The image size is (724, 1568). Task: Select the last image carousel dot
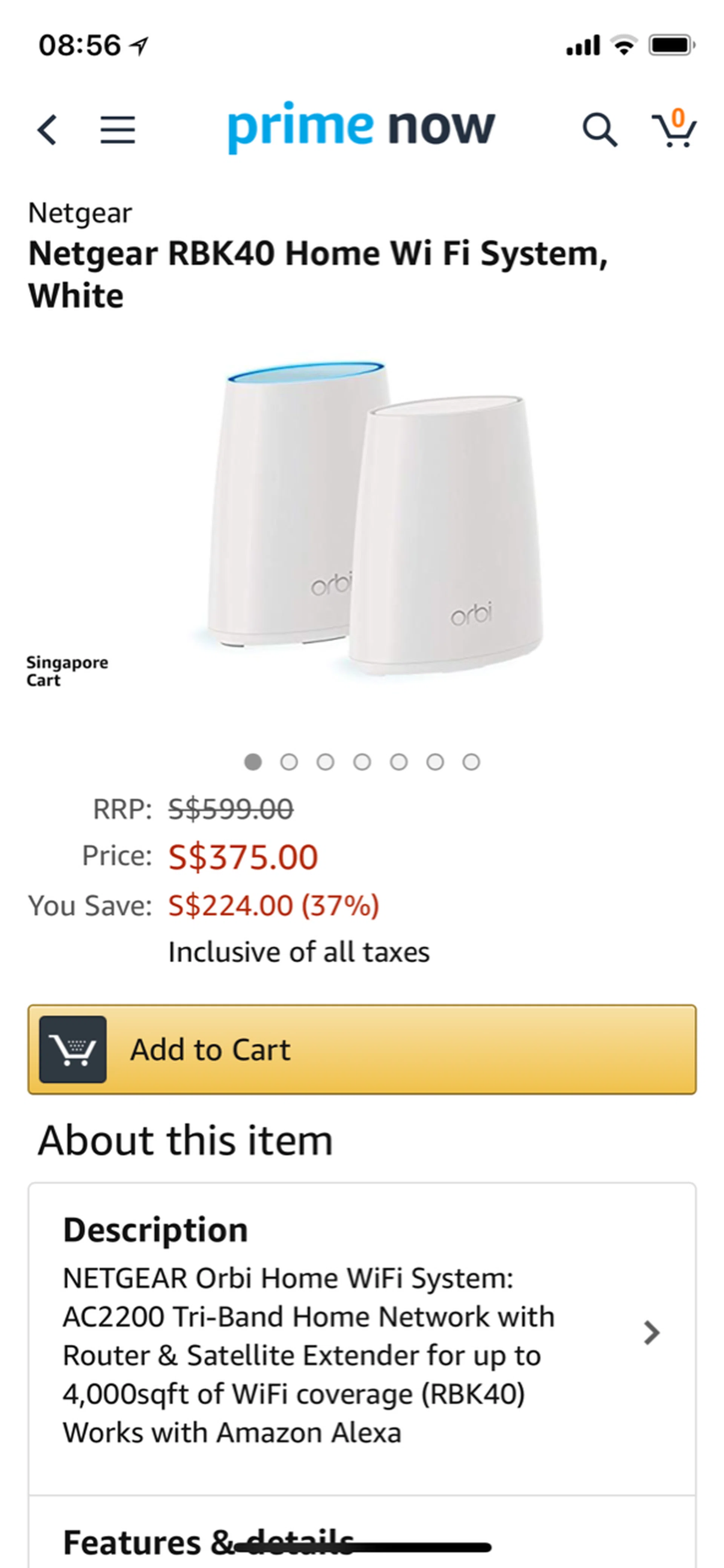click(471, 762)
